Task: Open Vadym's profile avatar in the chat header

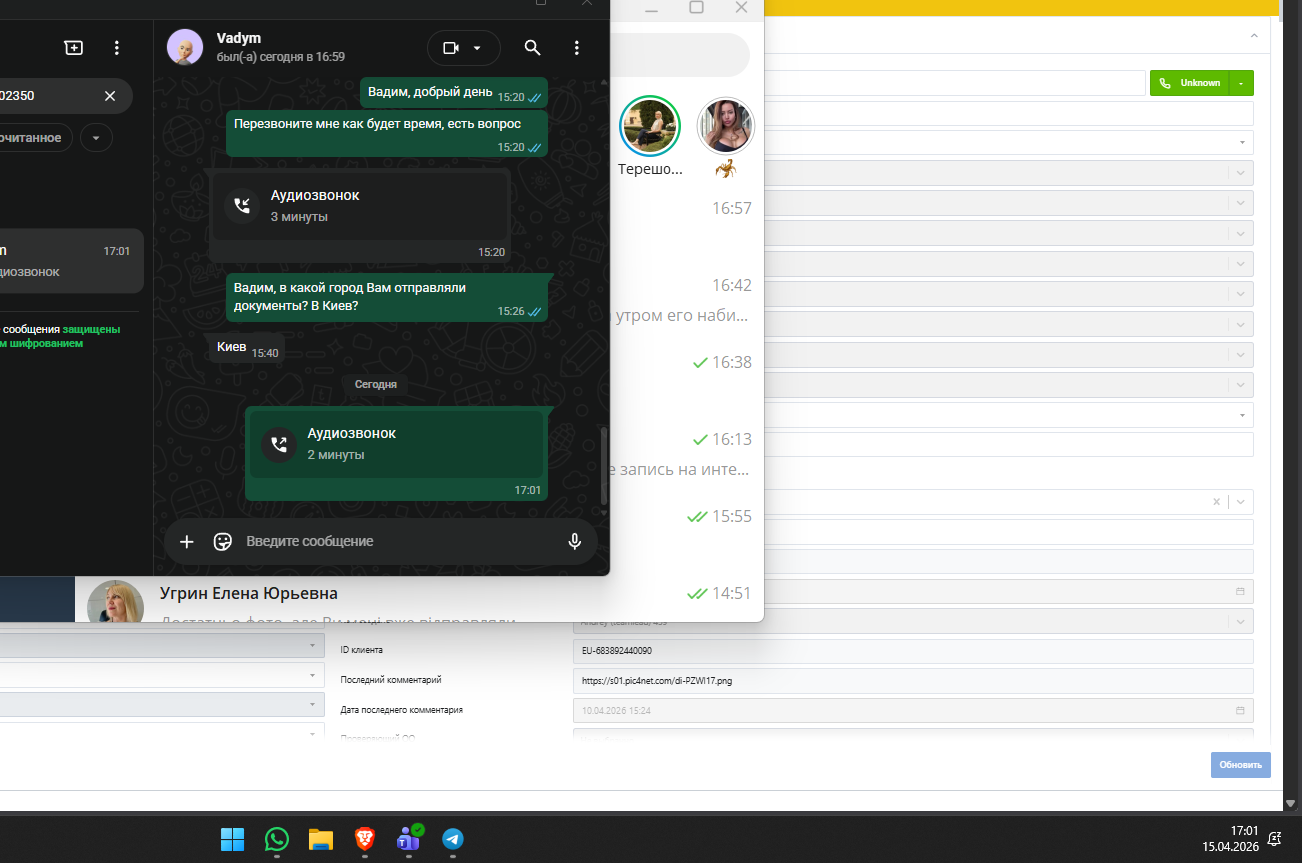Action: (x=185, y=47)
